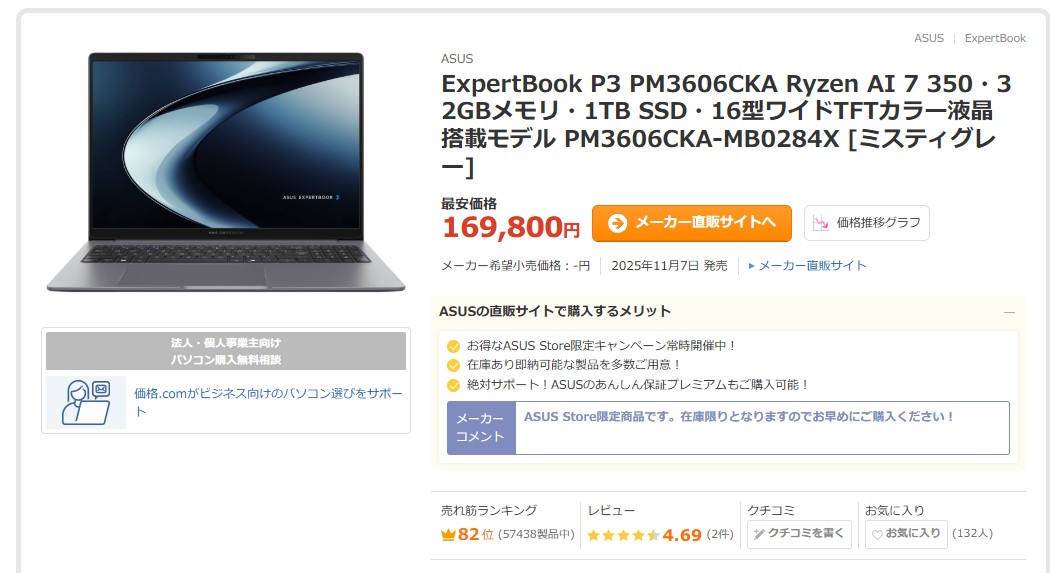Click the review star rating icons
Screen dimensions: 1050x573
pos(623,535)
